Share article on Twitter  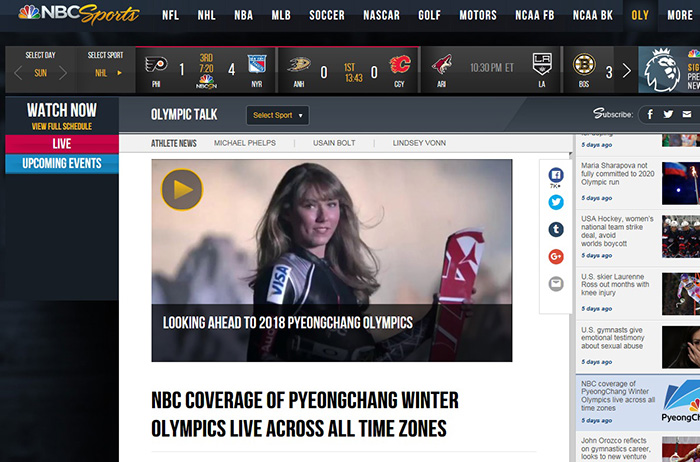coord(556,202)
